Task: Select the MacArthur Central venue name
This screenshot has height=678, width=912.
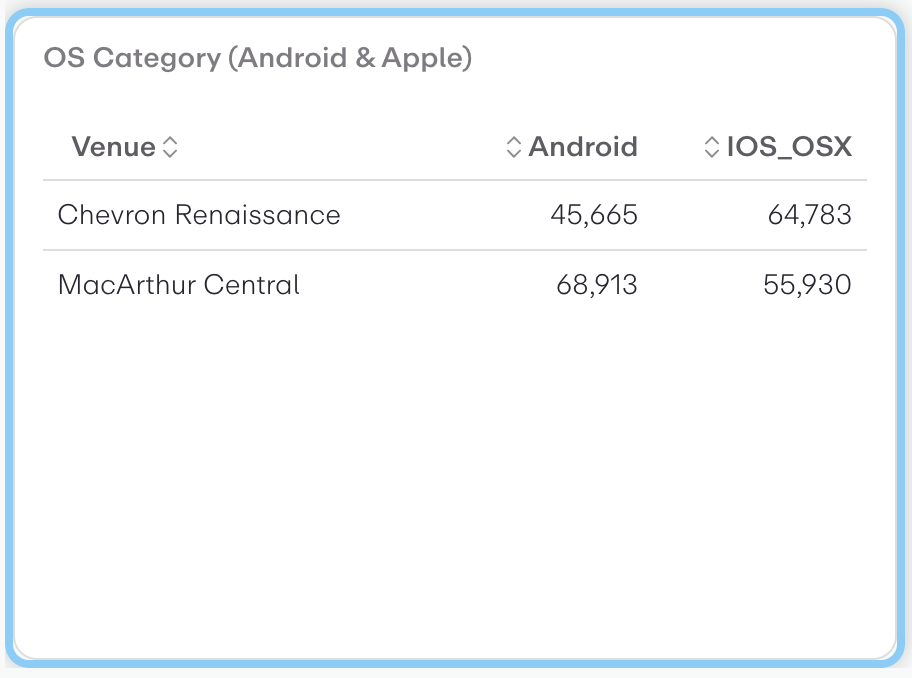Action: coord(178,284)
